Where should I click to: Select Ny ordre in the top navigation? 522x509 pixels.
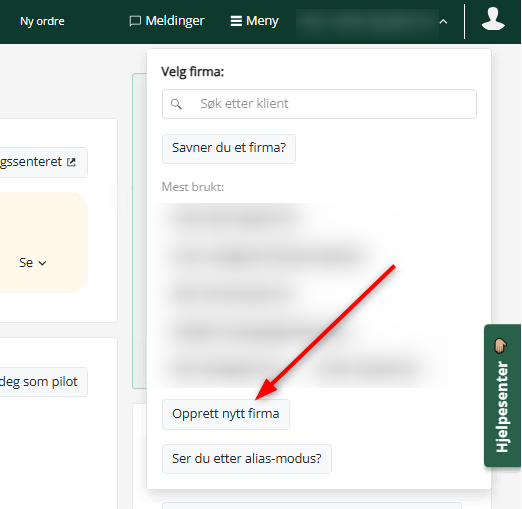[x=42, y=21]
